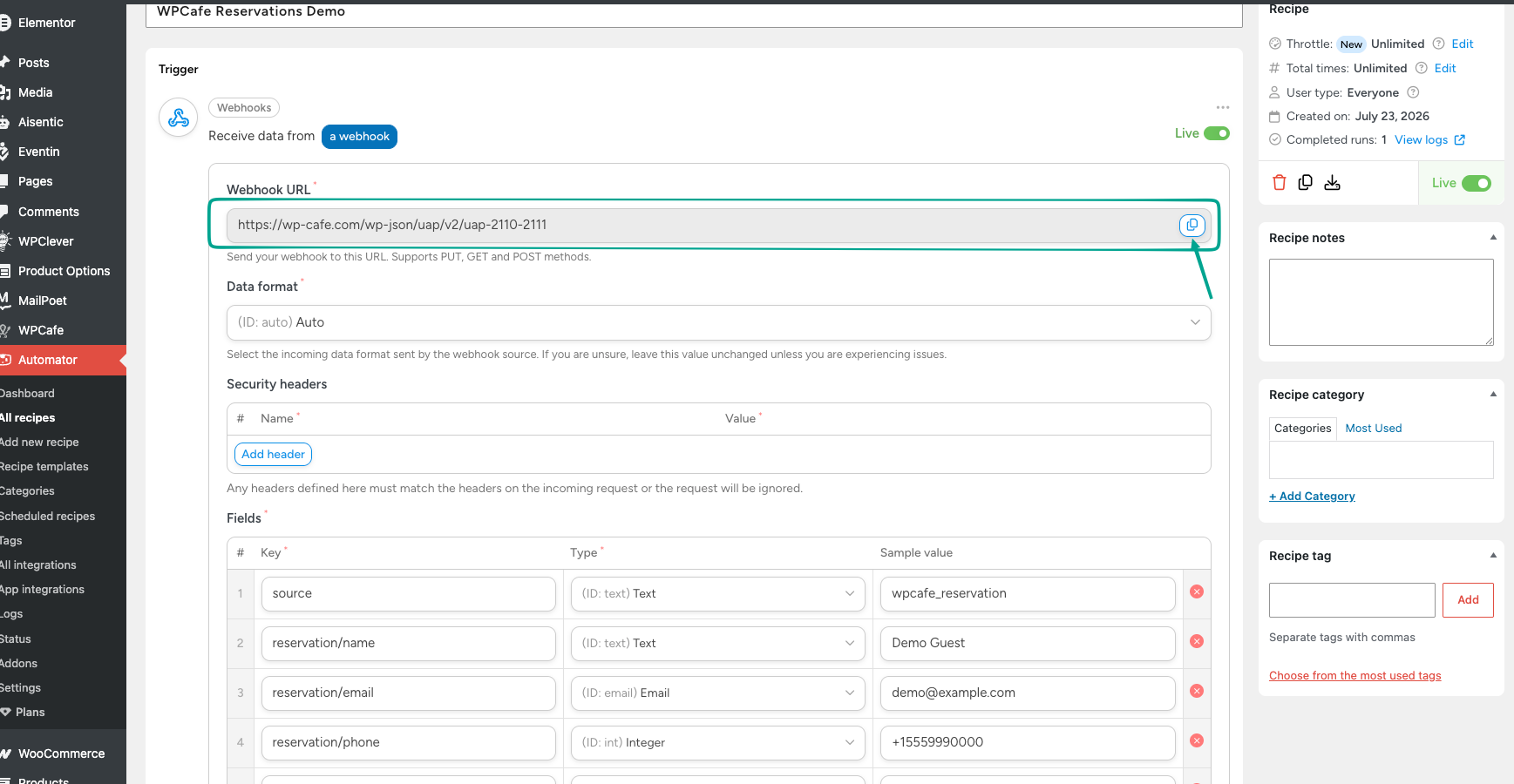
Task: Open Type dropdown for reservation/email field
Action: 718,693
